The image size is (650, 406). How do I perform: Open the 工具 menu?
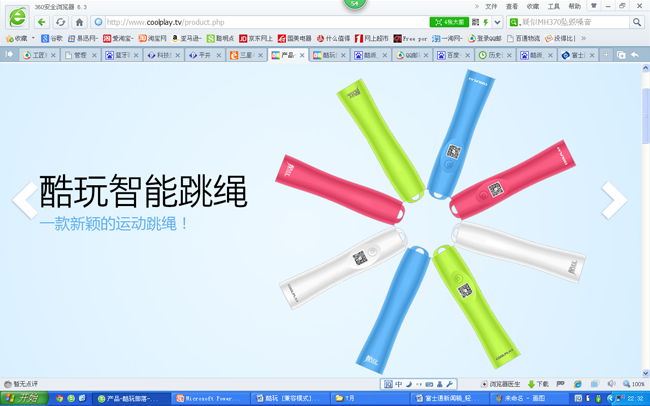(553, 6)
